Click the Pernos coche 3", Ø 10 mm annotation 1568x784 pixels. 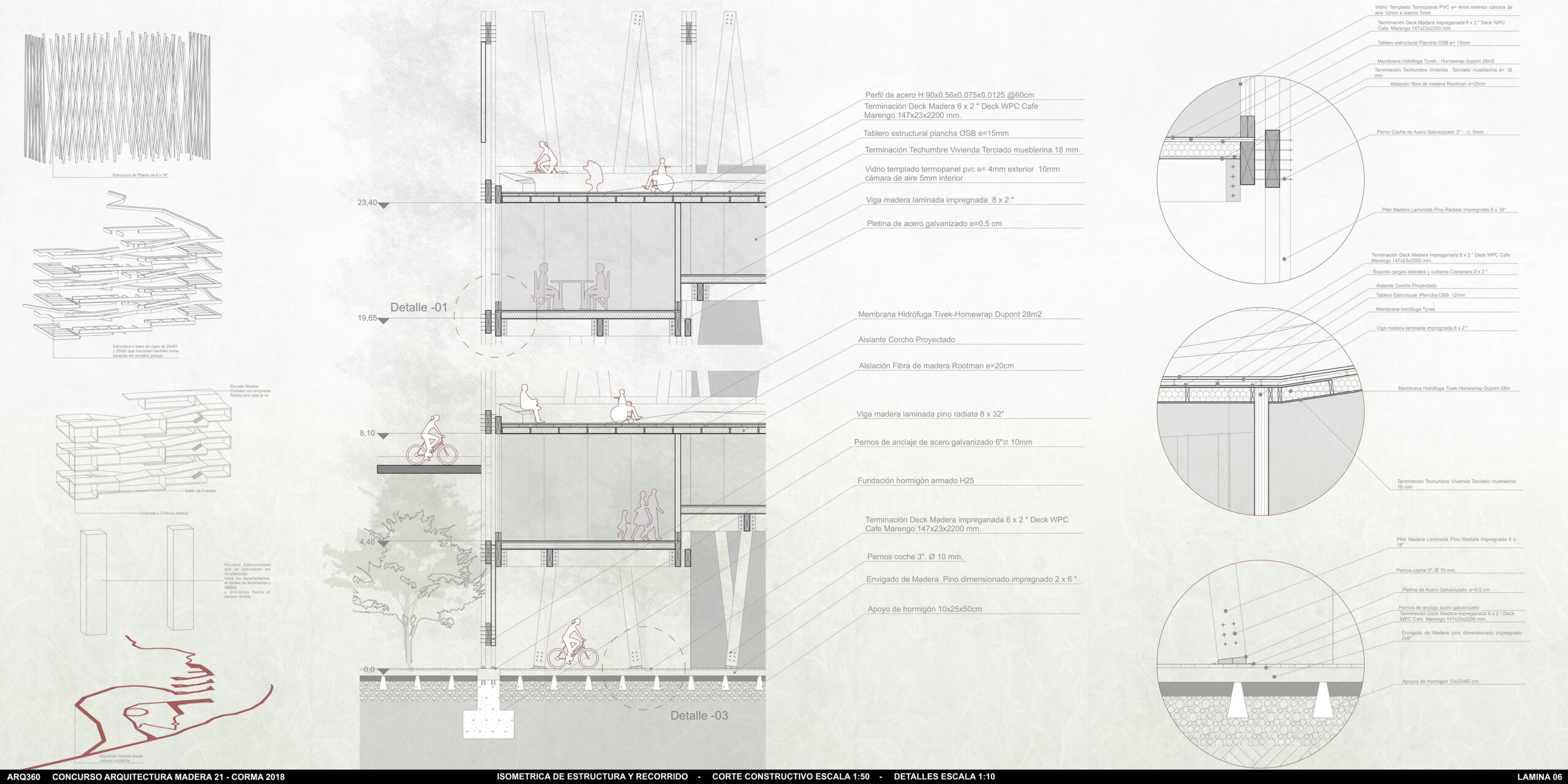point(915,557)
